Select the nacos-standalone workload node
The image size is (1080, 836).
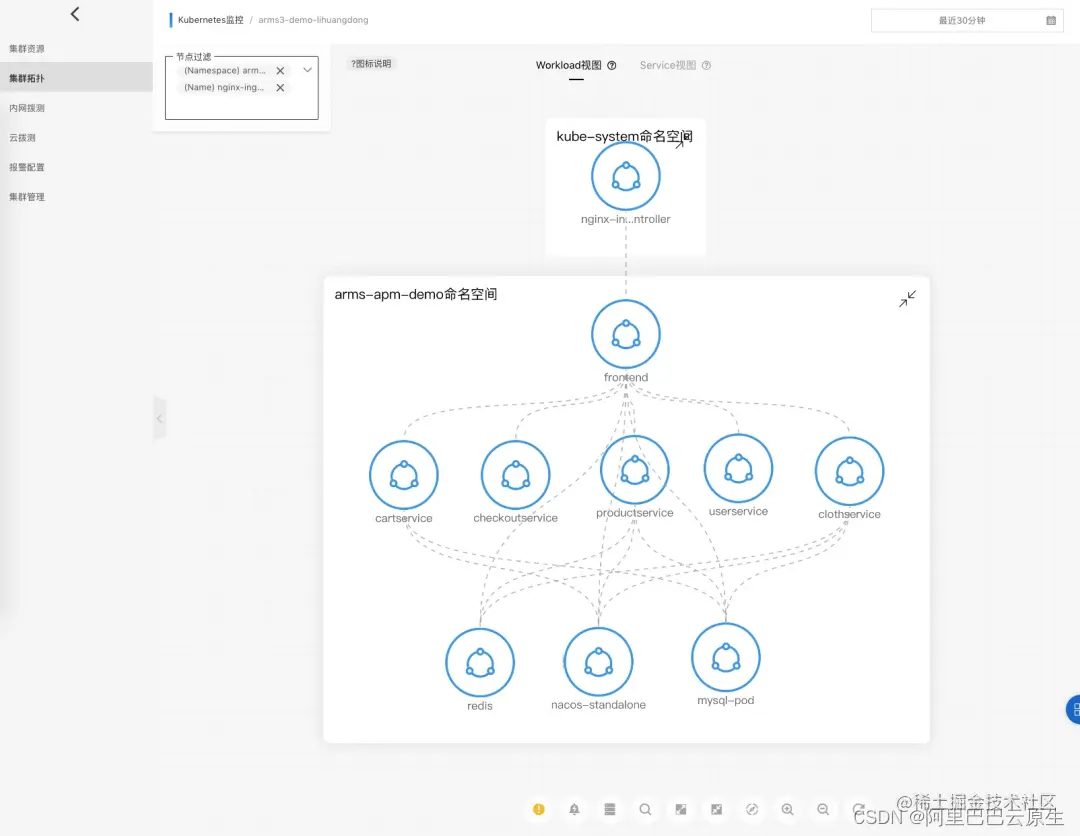pyautogui.click(x=599, y=662)
